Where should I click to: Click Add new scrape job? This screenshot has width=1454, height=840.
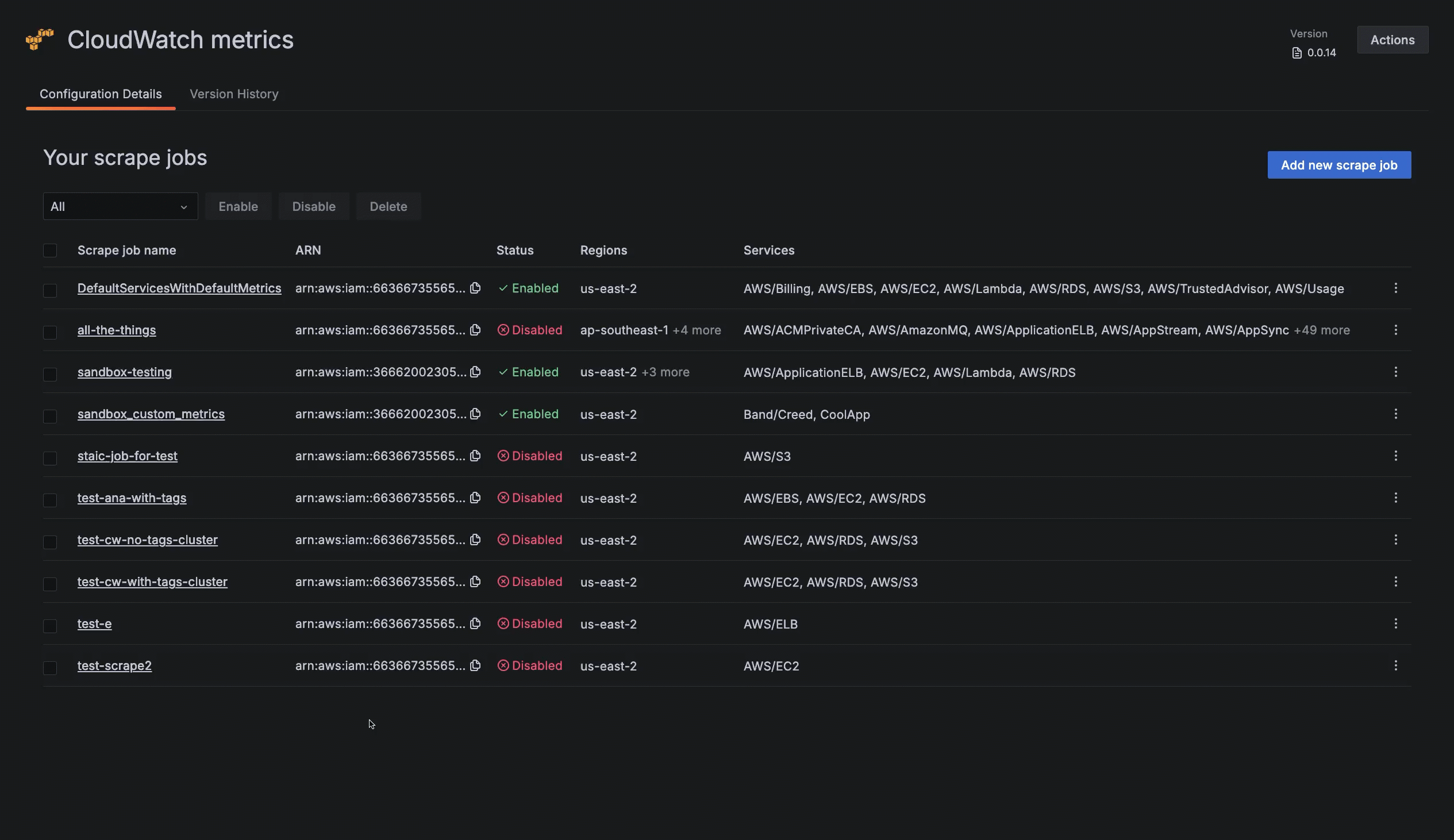(1339, 165)
